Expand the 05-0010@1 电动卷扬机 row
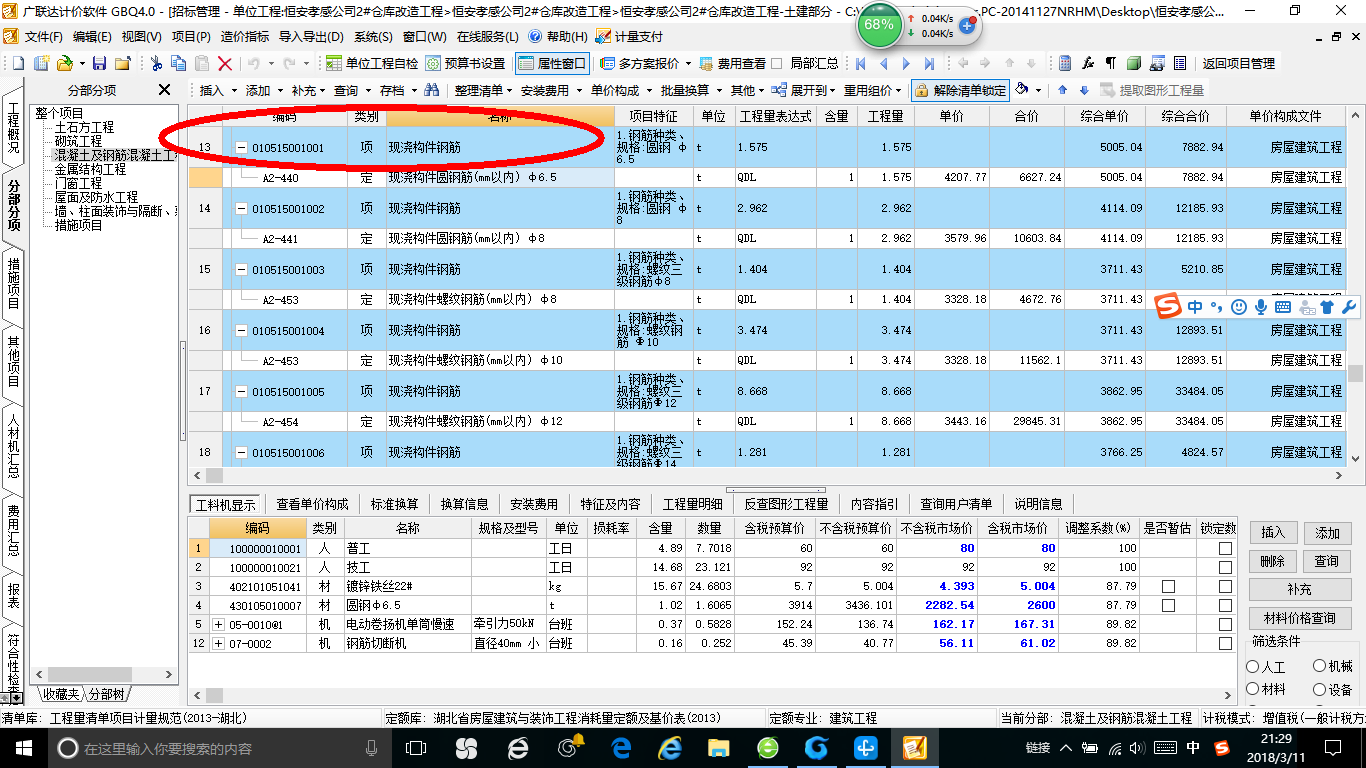The width and height of the screenshot is (1366, 768). (x=219, y=624)
